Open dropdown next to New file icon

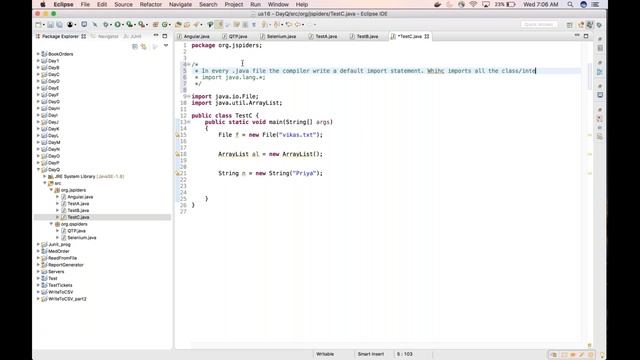(x=43, y=25)
